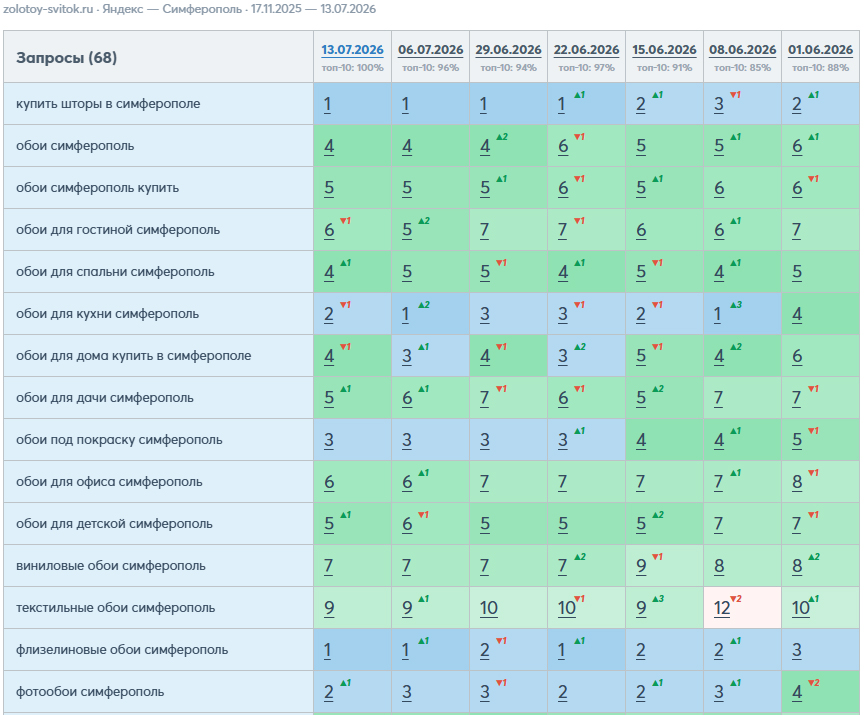
Task: Select query 'обои для детской симферополь'
Action: (x=114, y=523)
